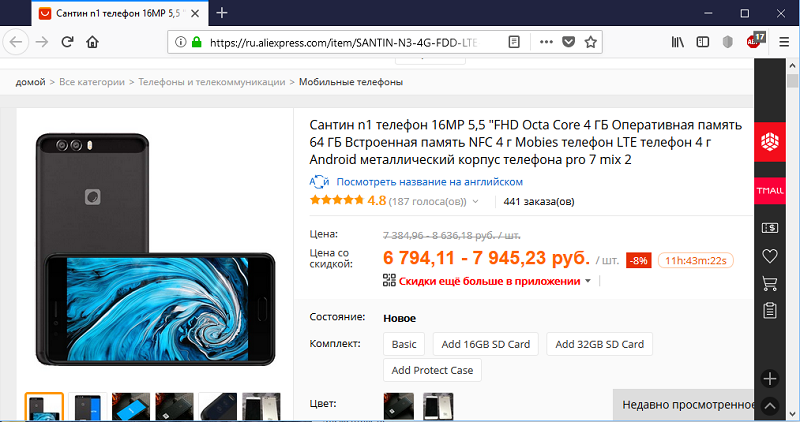
Task: Select the third product thumbnail
Action: coord(131,407)
